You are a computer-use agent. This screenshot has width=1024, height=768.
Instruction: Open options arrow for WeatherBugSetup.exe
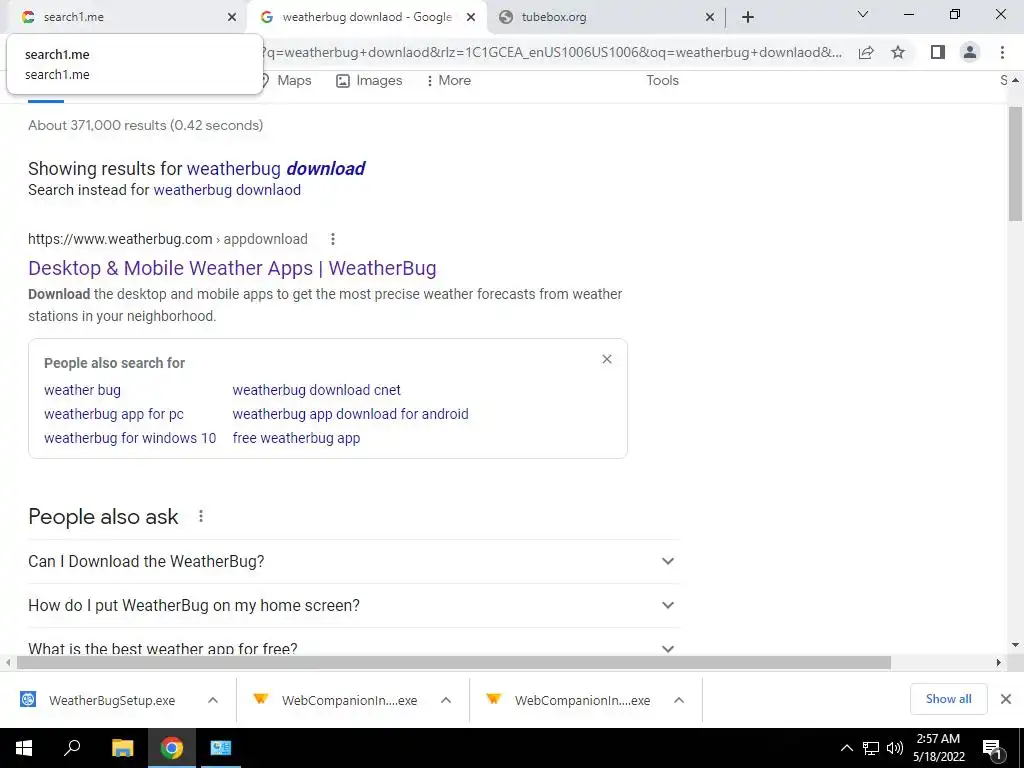point(213,700)
